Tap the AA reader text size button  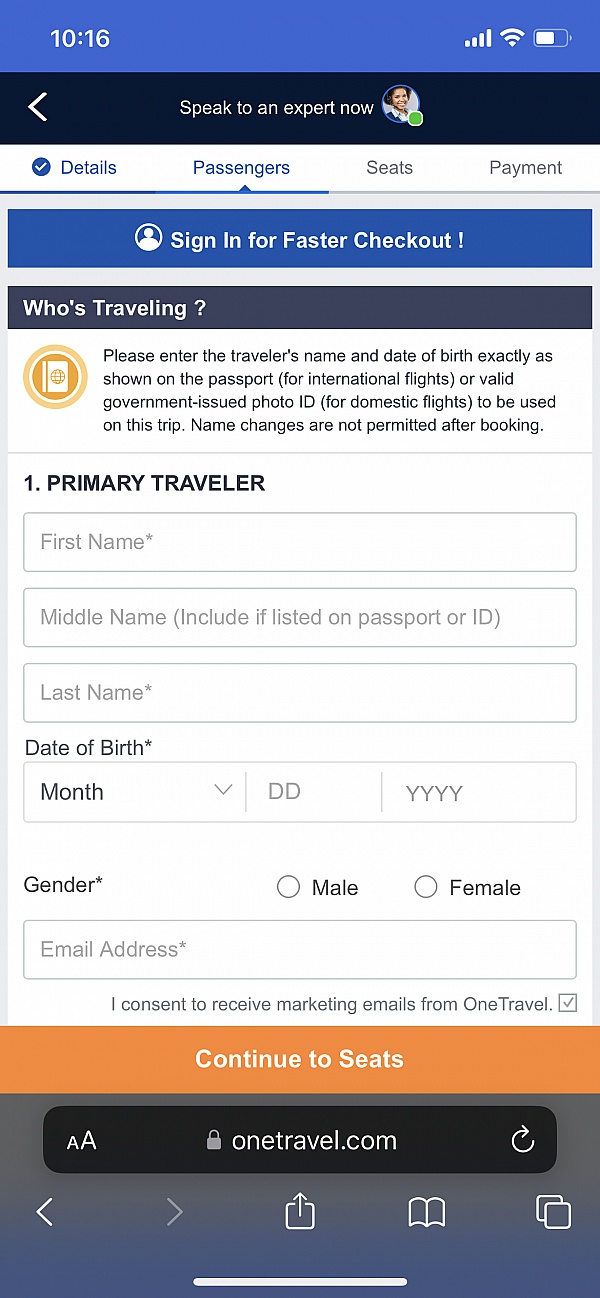pyautogui.click(x=82, y=1141)
